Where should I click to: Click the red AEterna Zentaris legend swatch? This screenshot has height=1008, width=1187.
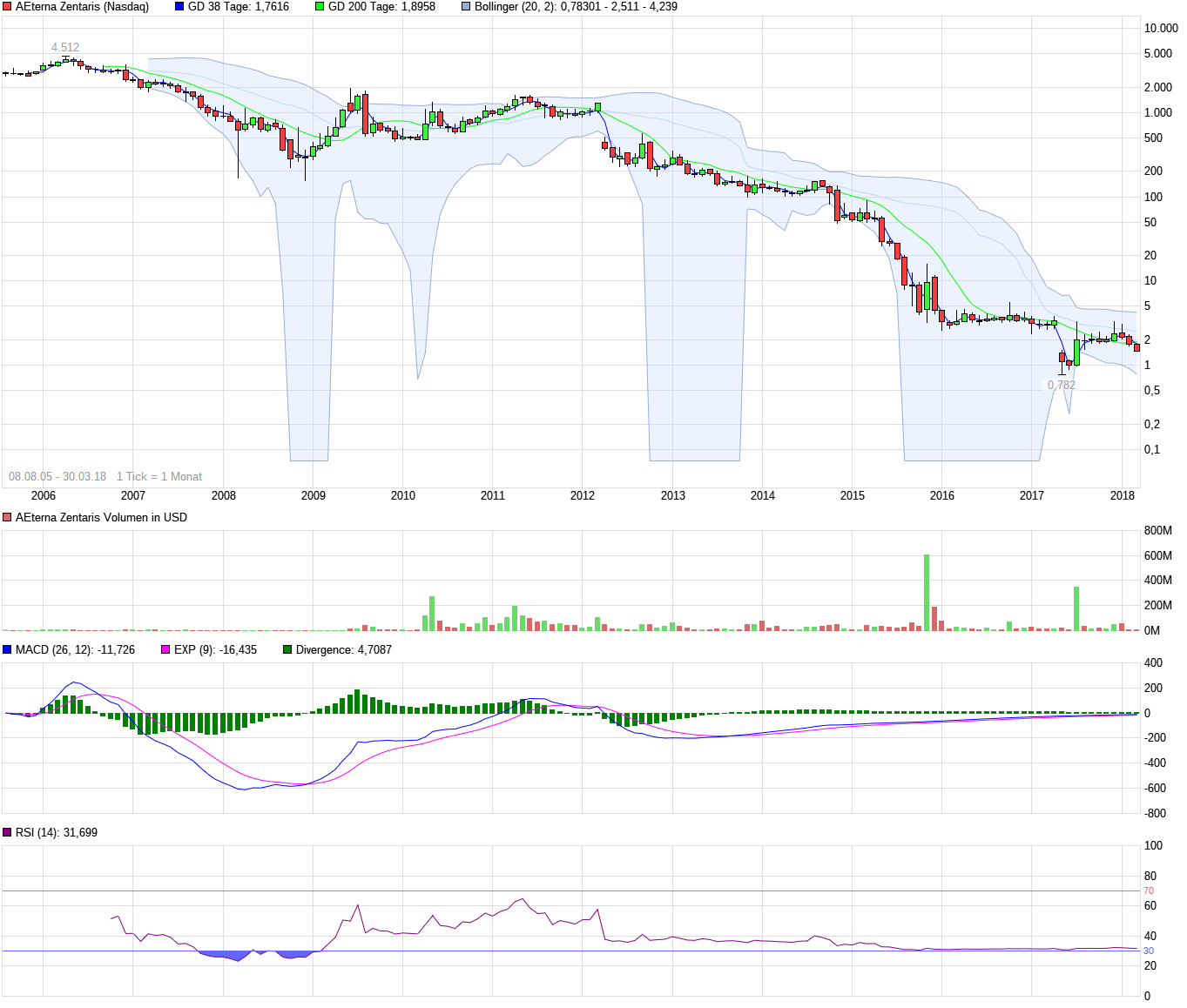pos(7,7)
